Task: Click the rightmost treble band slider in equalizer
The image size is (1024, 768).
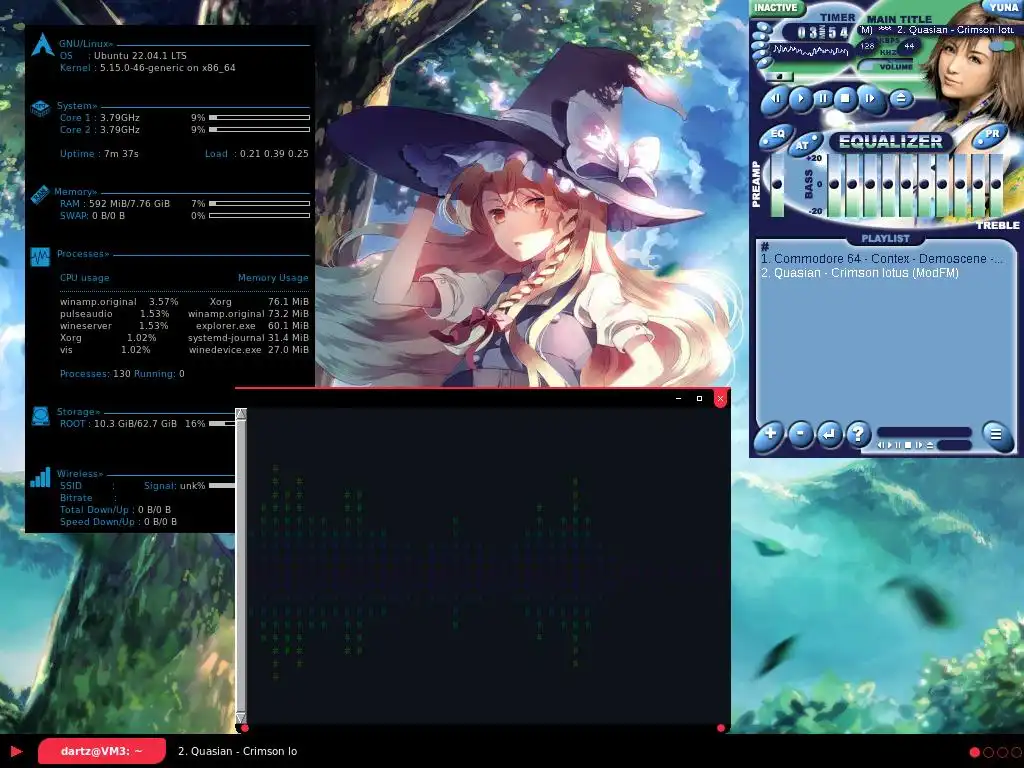Action: pyautogui.click(x=996, y=185)
